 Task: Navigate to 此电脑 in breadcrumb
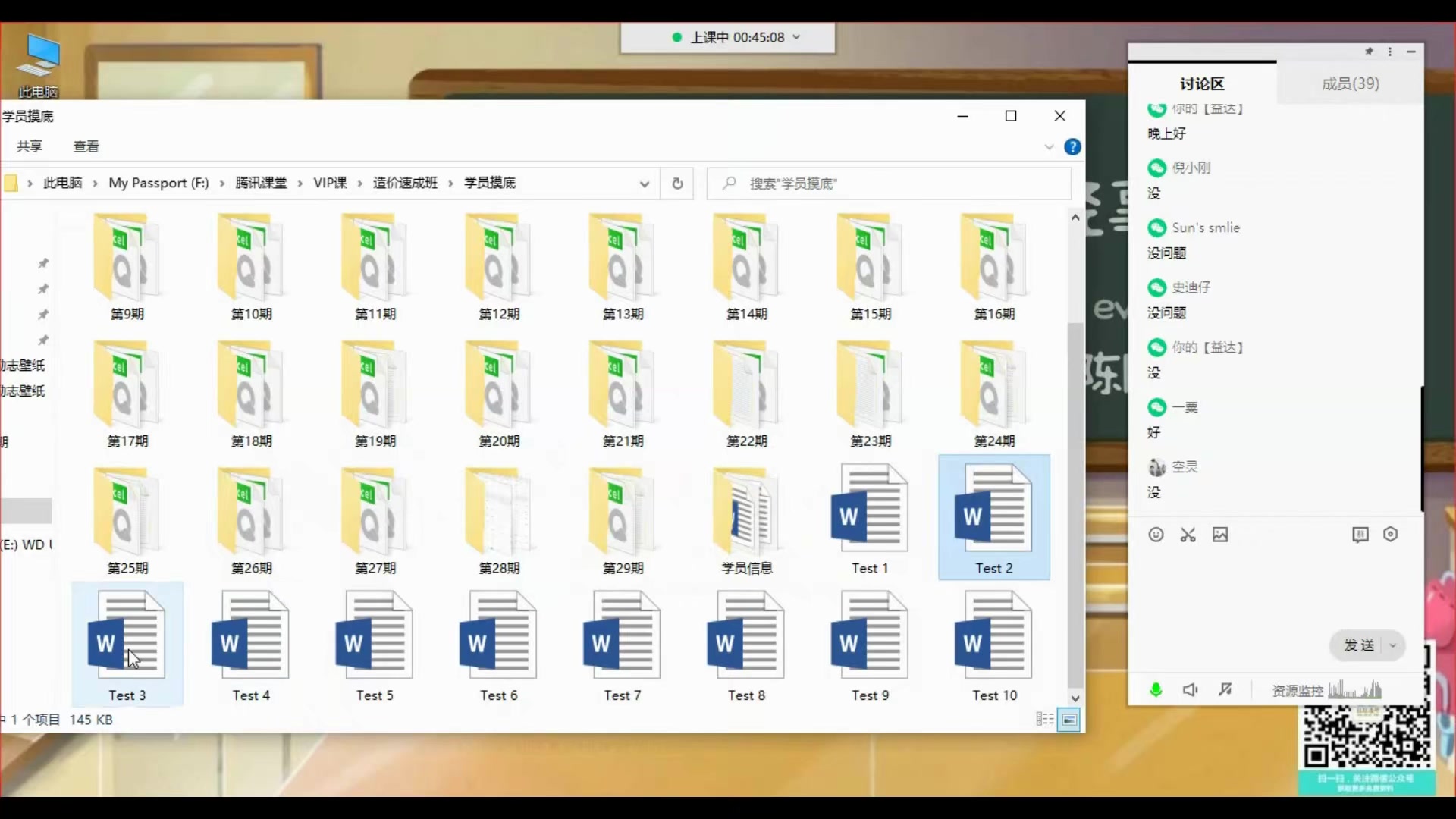point(62,183)
